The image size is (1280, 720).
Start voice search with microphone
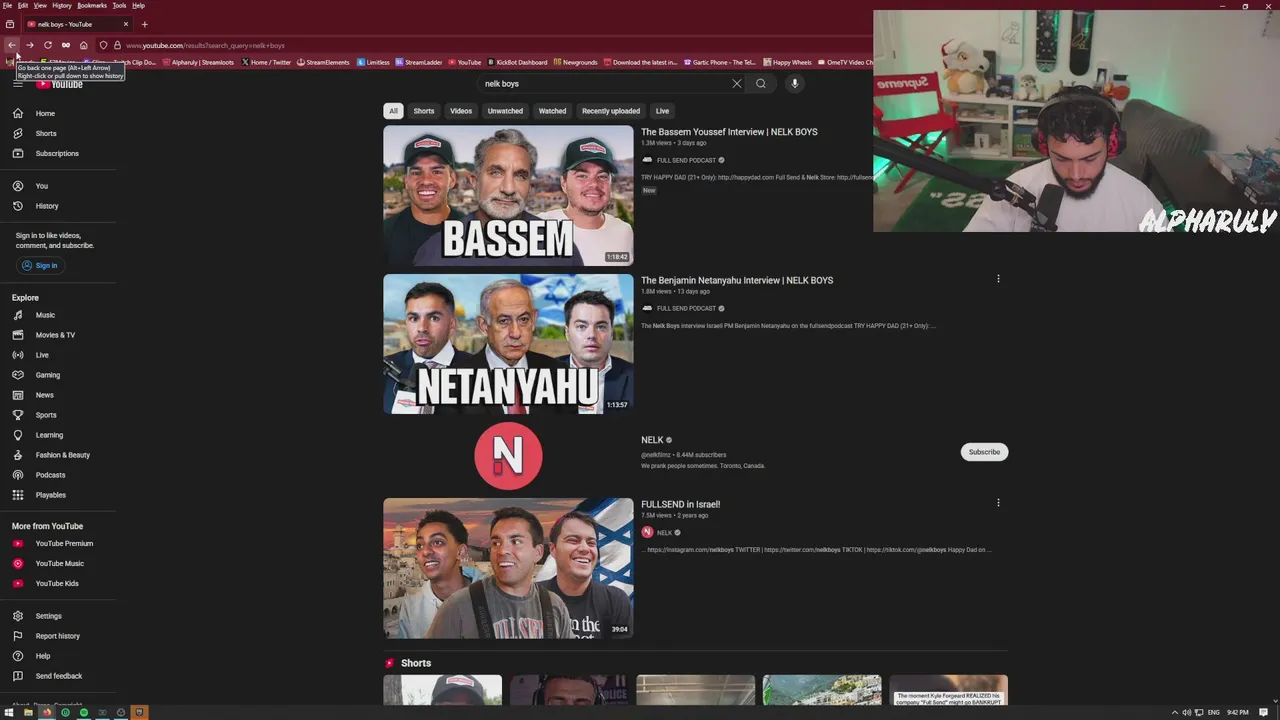[795, 84]
